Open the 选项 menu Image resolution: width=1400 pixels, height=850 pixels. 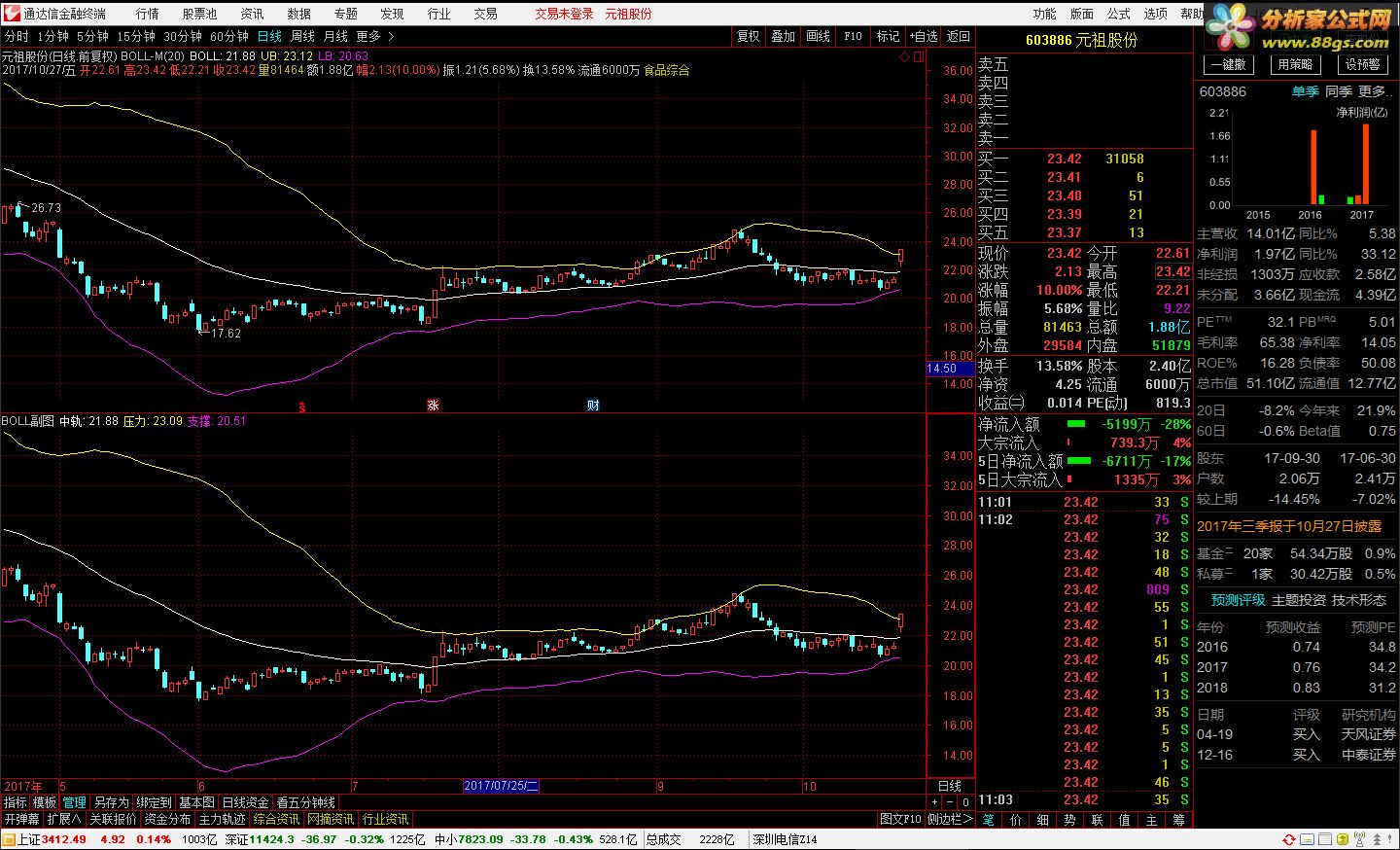(x=1156, y=14)
